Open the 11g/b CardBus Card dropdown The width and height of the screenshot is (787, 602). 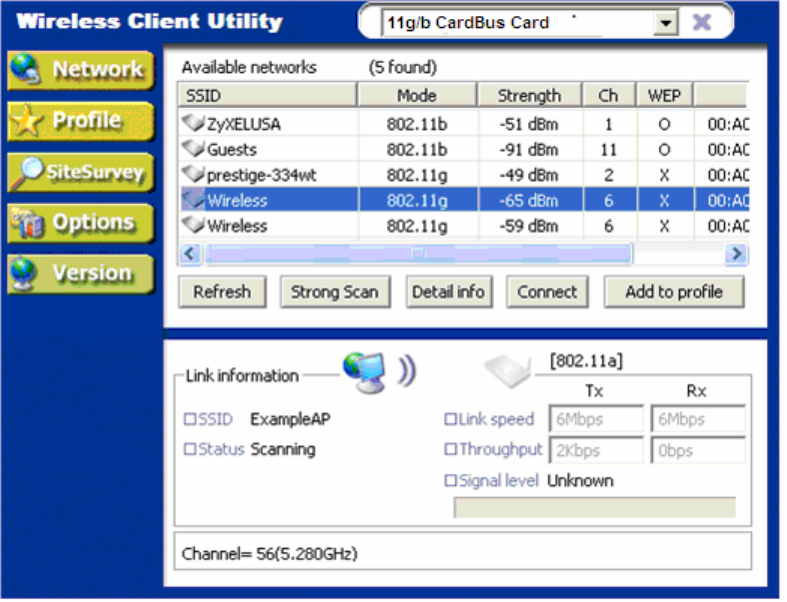pyautogui.click(x=666, y=23)
